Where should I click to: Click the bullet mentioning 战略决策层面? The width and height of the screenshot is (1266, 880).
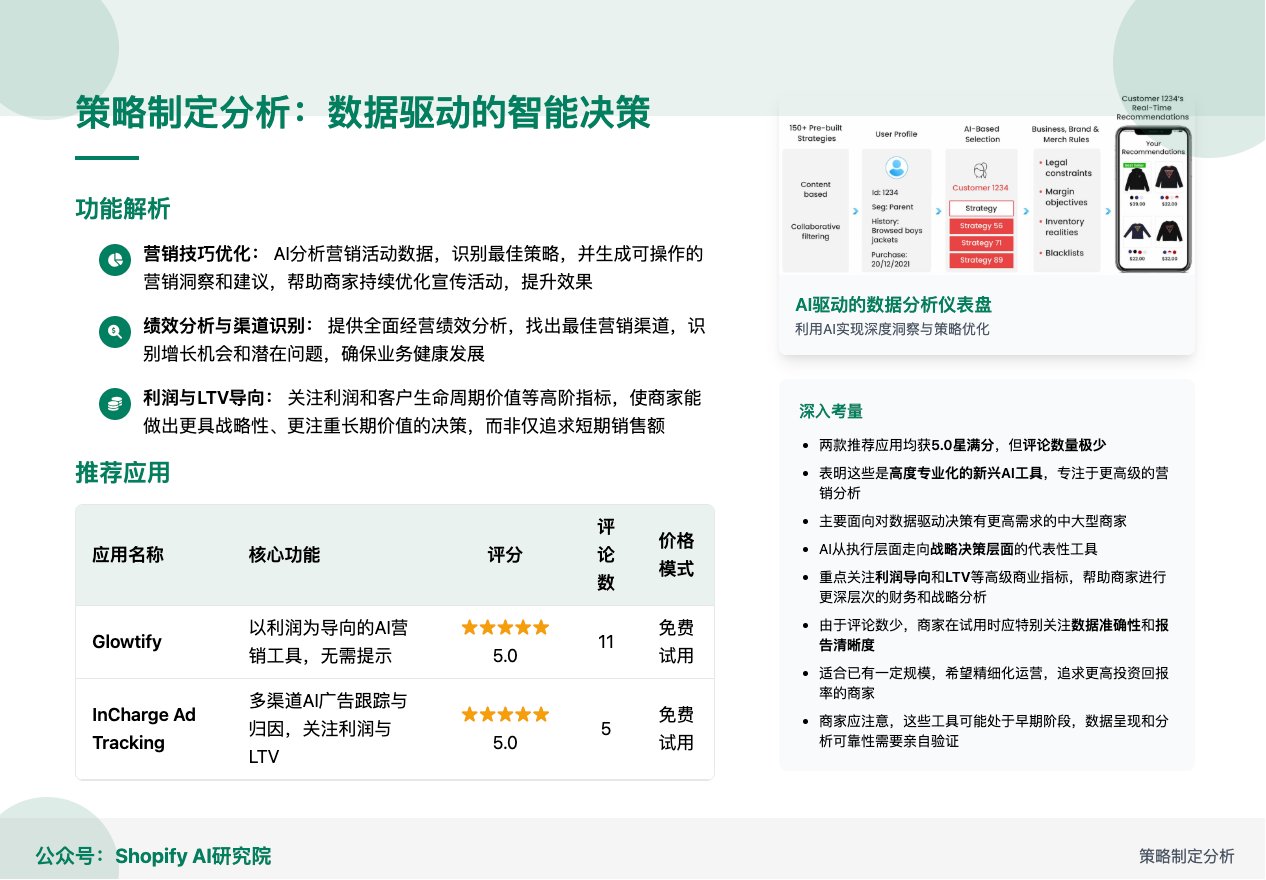point(958,549)
